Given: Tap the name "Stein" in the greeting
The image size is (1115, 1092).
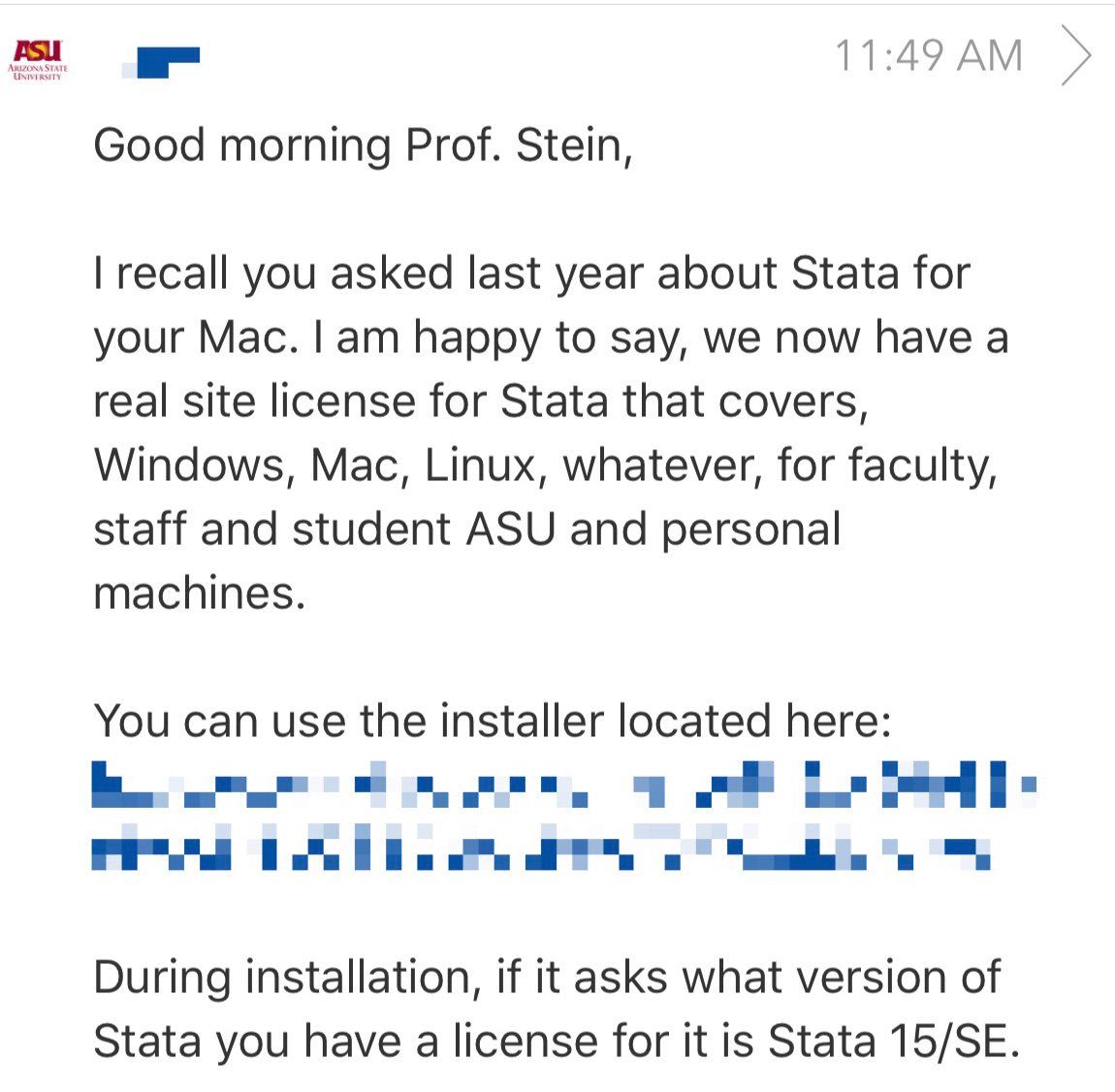Looking at the screenshot, I should (574, 145).
